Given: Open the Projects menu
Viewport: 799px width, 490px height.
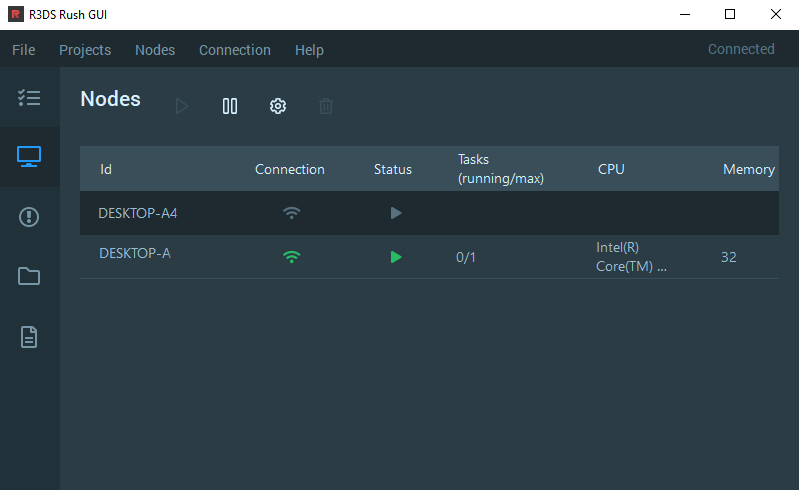Looking at the screenshot, I should pos(85,50).
